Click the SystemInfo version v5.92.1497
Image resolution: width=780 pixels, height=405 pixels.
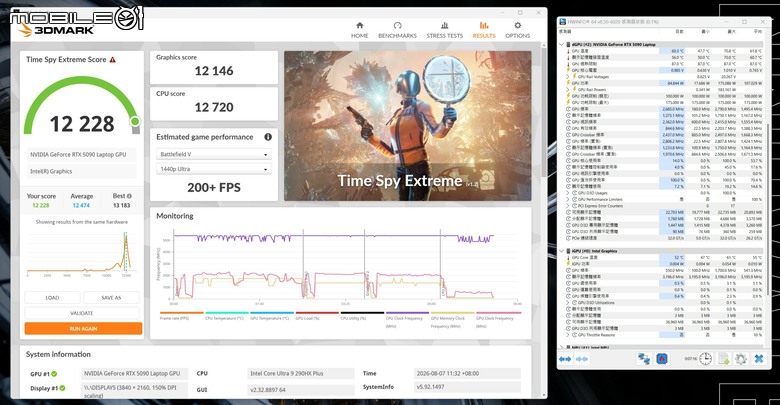tap(467, 387)
